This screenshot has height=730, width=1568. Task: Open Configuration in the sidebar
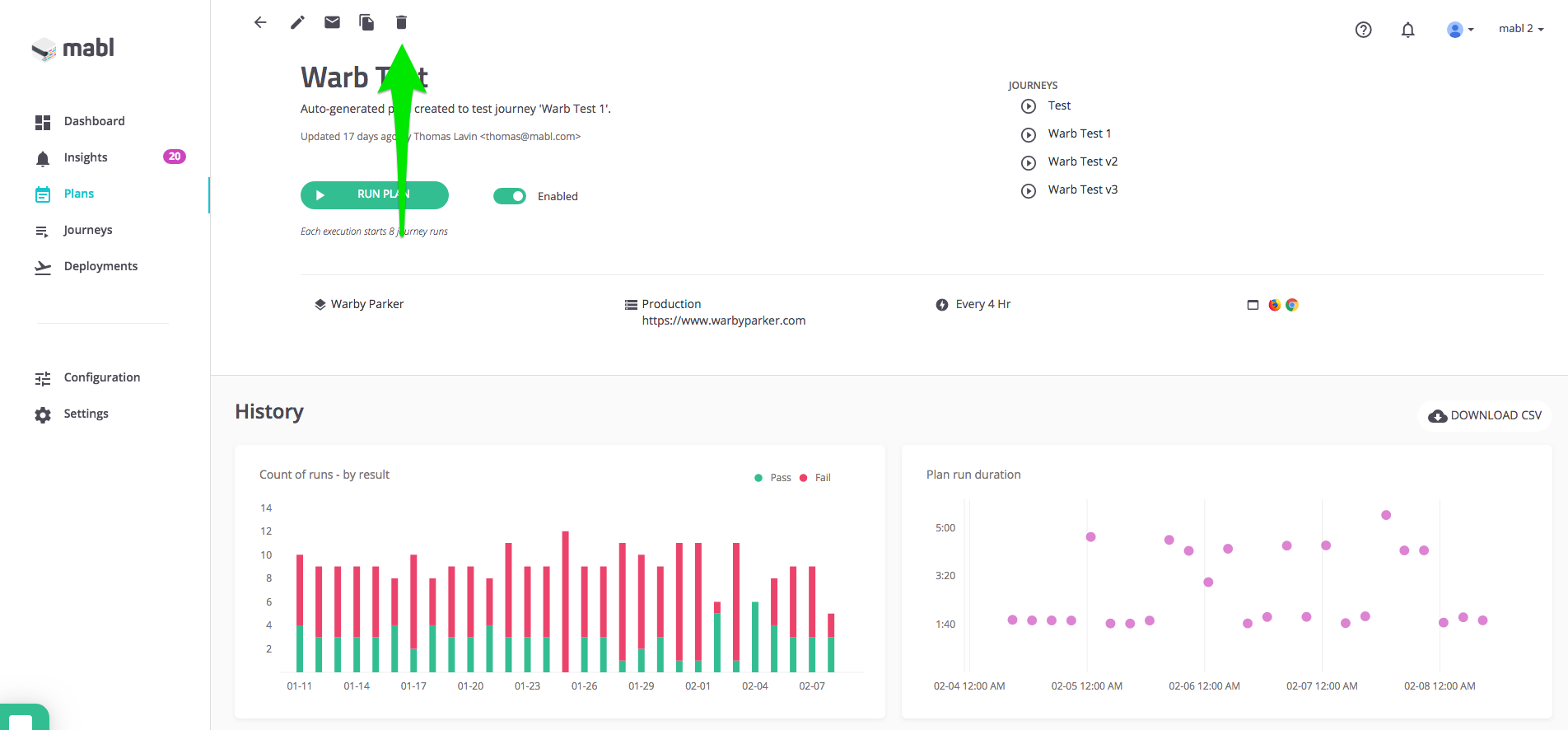tap(102, 377)
